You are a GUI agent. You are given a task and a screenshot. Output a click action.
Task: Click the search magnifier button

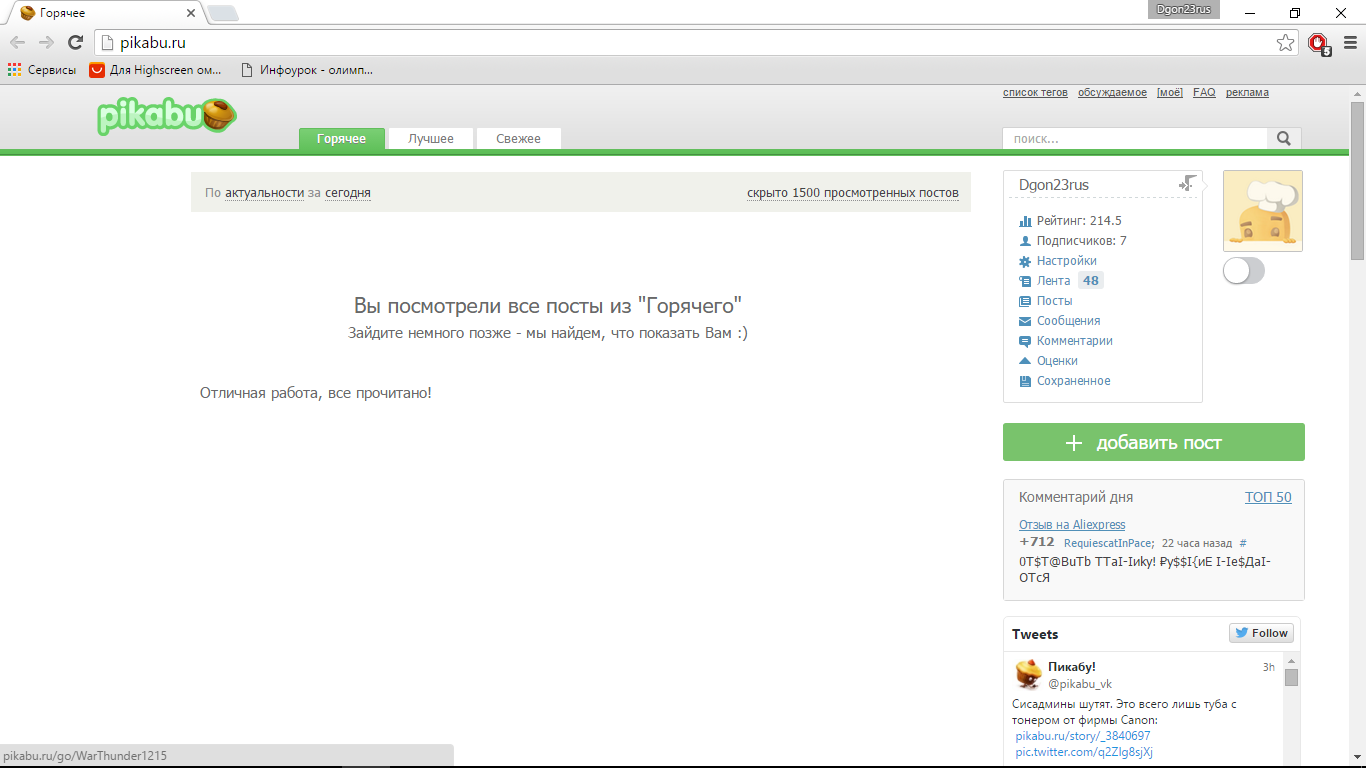tap(1284, 139)
